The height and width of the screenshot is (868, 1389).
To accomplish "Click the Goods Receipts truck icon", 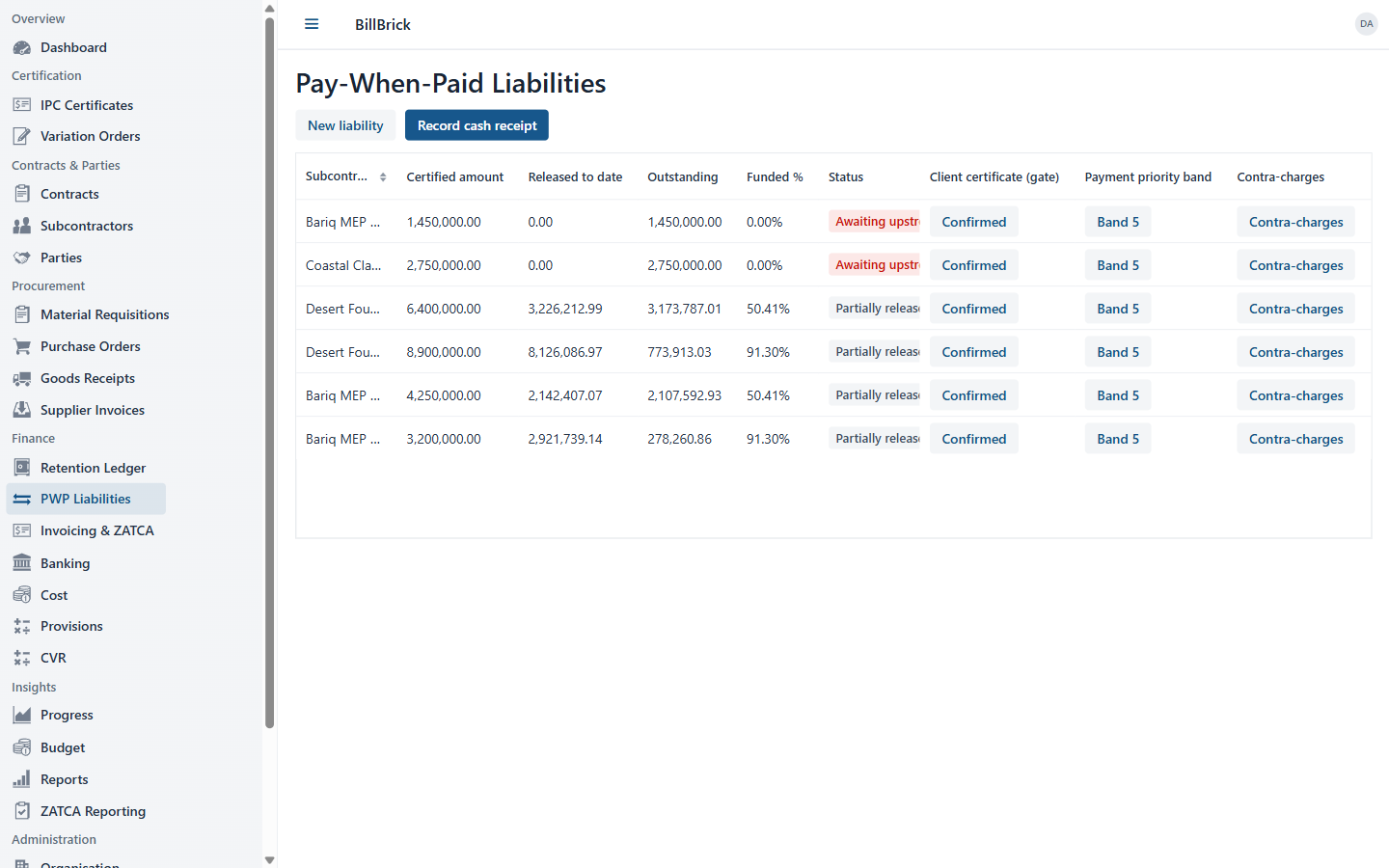I will 22,378.
